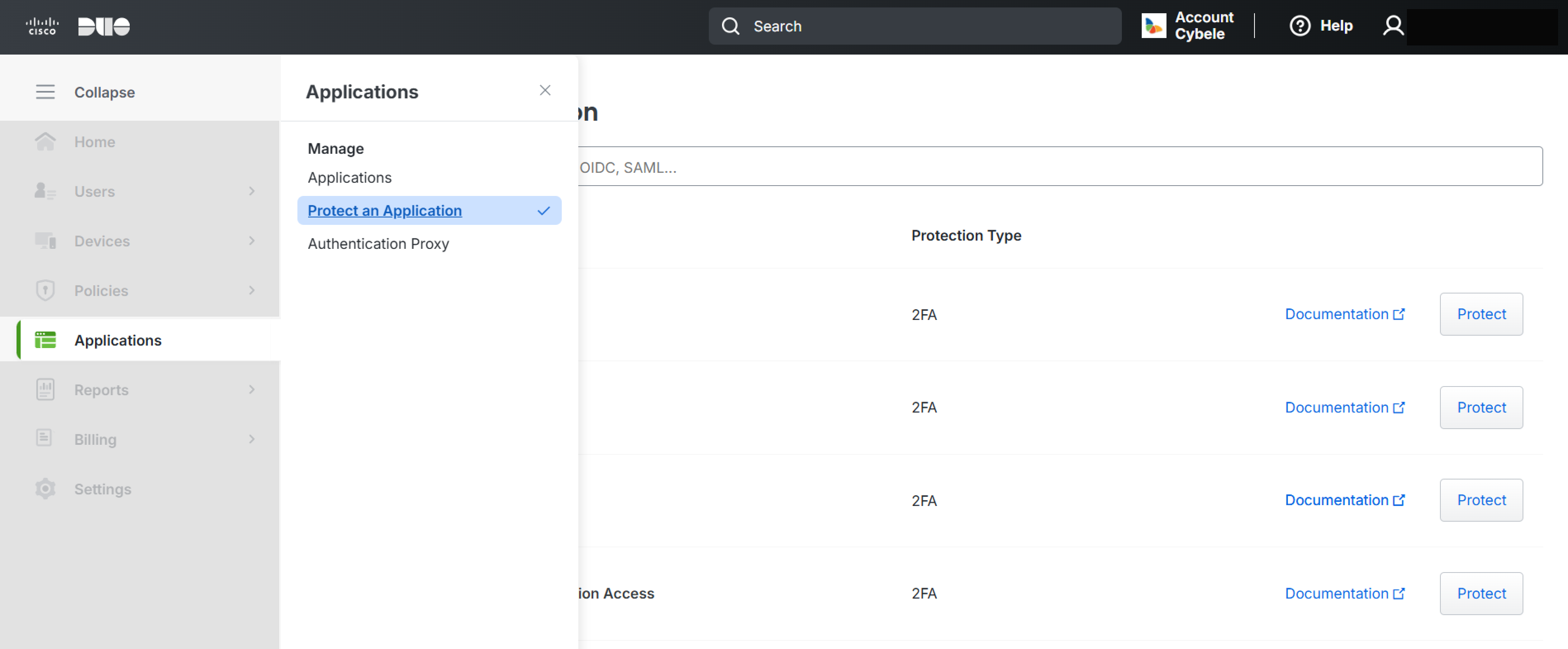Screen dimensions: 1568x649
Task: Click the Collapse hamburger icon
Action: point(45,92)
